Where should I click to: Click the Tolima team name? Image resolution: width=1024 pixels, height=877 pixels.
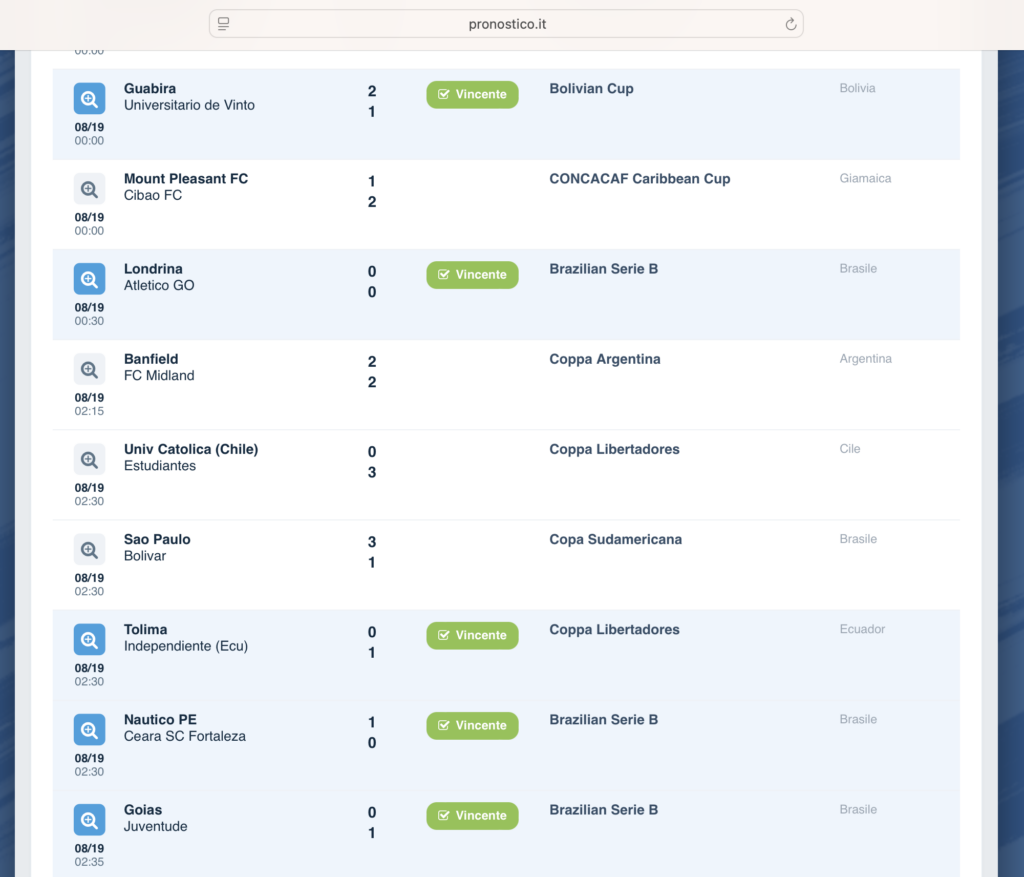(x=146, y=629)
